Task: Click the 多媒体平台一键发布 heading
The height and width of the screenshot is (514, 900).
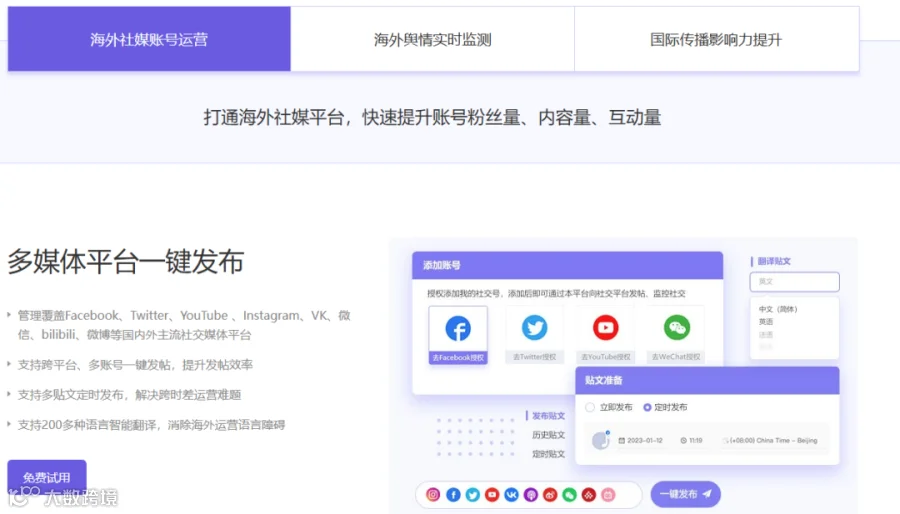Action: click(x=126, y=262)
